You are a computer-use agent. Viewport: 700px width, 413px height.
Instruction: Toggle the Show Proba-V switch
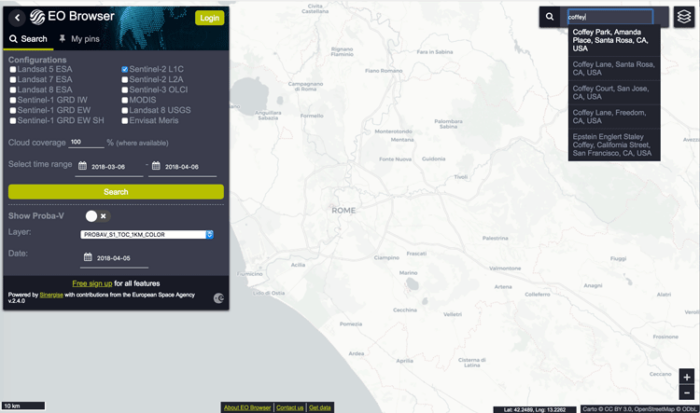[98, 216]
